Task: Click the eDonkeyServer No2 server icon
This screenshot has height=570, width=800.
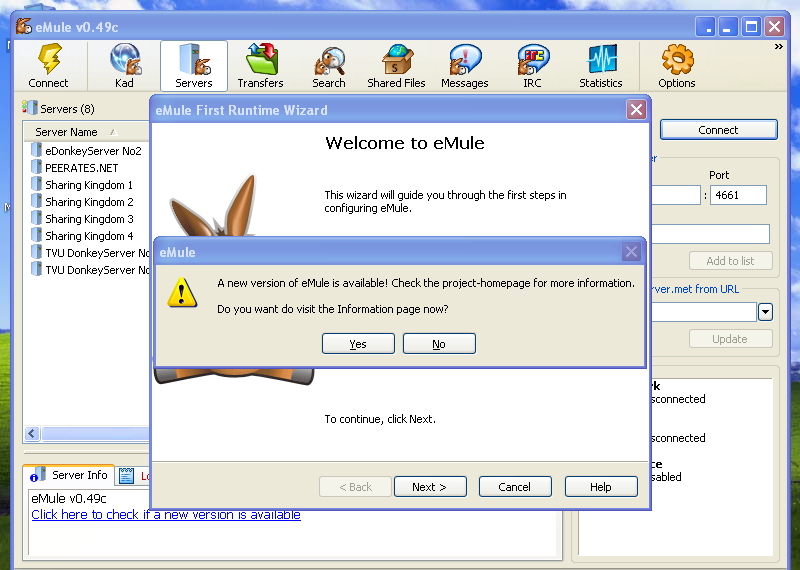Action: [x=36, y=150]
